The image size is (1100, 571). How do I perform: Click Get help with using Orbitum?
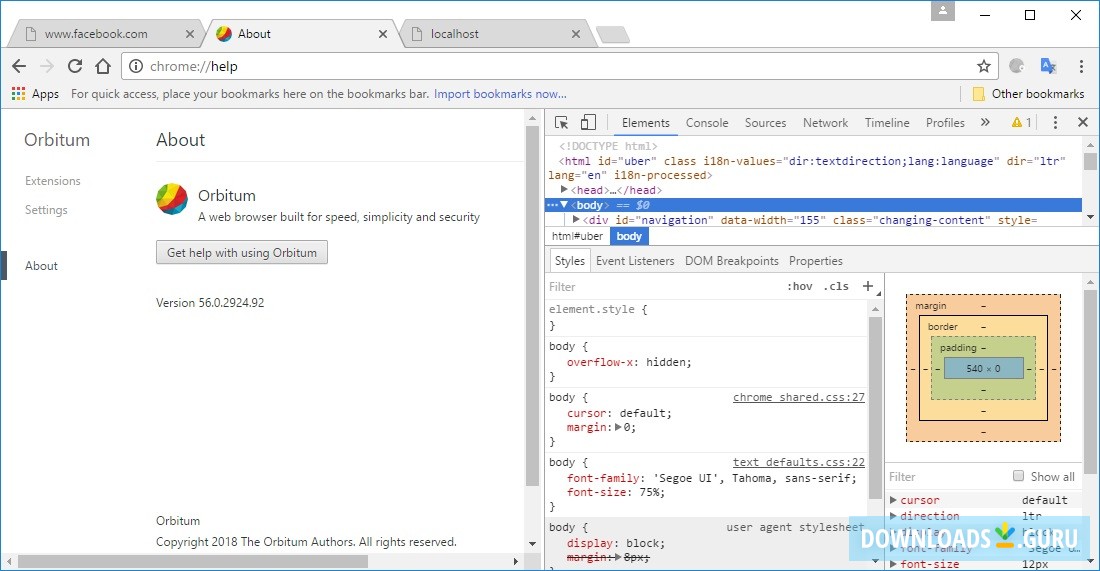242,253
